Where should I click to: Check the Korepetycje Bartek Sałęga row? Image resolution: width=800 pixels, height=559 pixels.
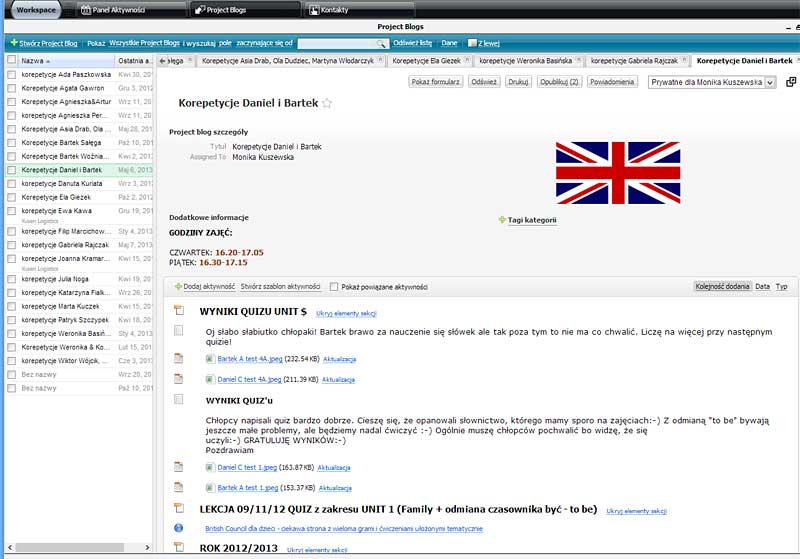pos(11,143)
